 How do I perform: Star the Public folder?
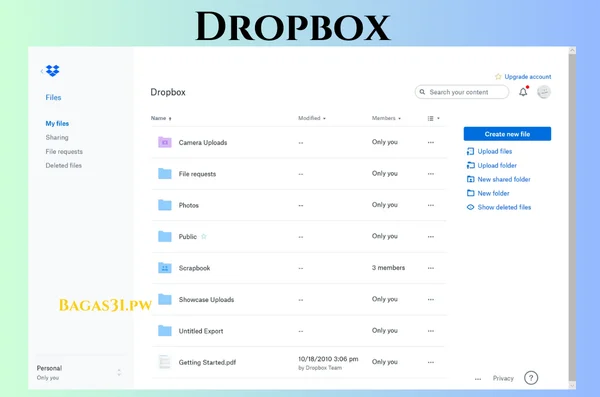pyautogui.click(x=204, y=236)
